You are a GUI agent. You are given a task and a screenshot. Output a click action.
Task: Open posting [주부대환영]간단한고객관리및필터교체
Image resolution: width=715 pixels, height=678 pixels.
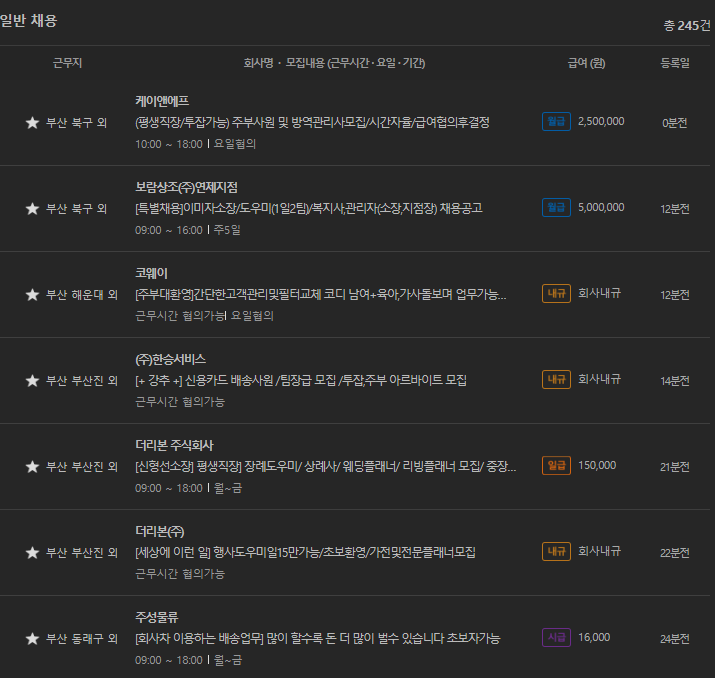[x=321, y=295]
